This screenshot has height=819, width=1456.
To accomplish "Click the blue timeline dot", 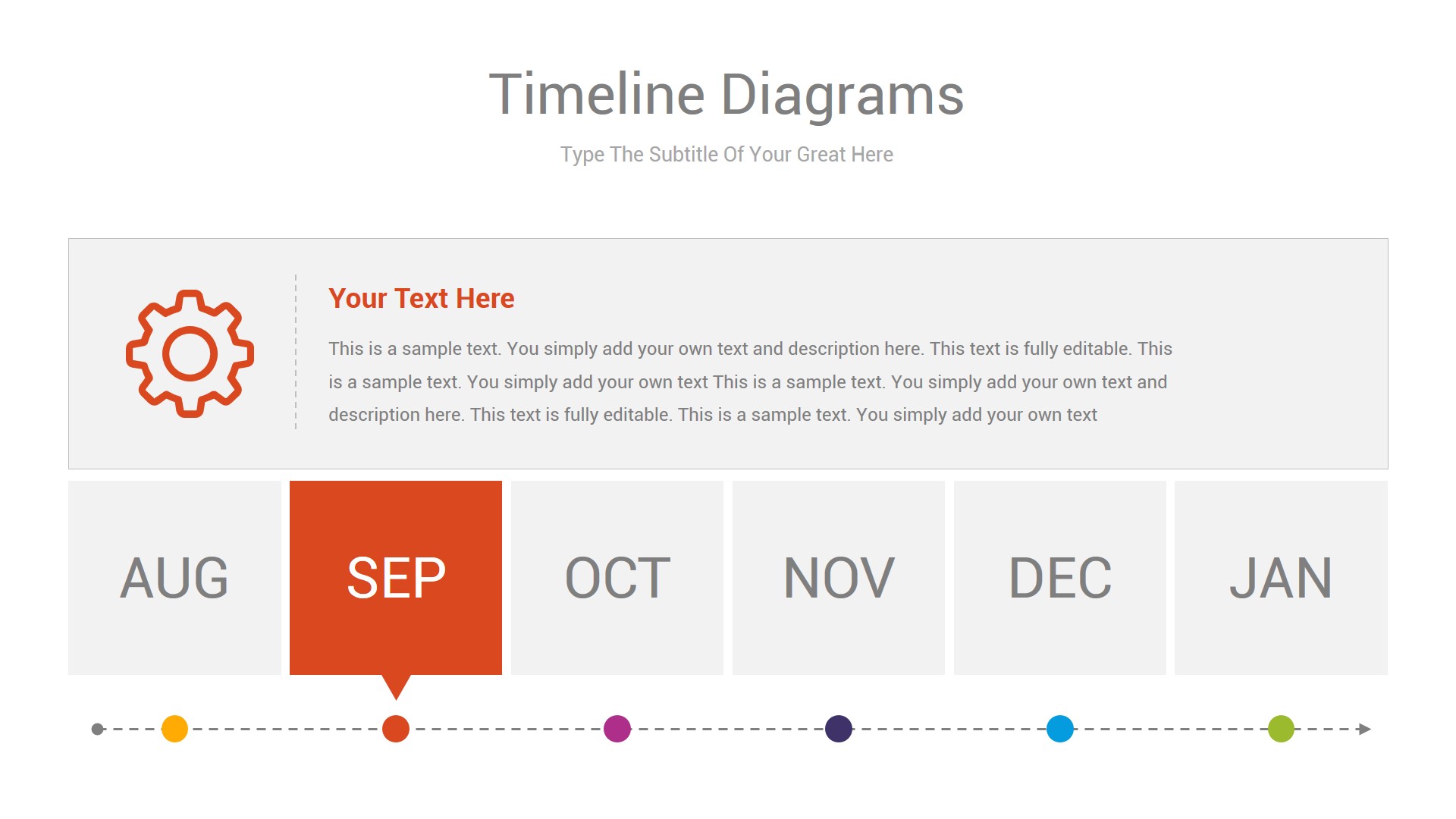I will 1060,729.
